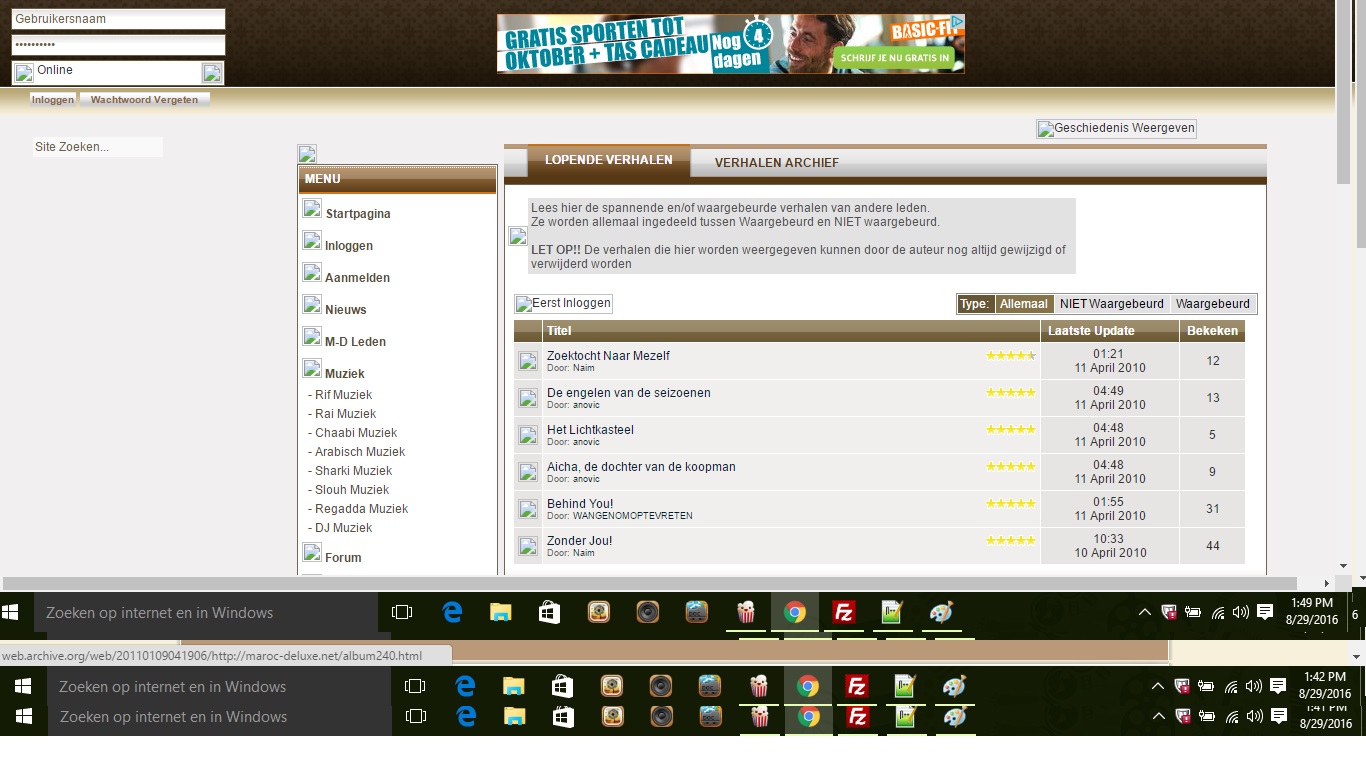Click the 'Eerst Inloggen' image button
This screenshot has height=768, width=1366.
click(x=563, y=304)
